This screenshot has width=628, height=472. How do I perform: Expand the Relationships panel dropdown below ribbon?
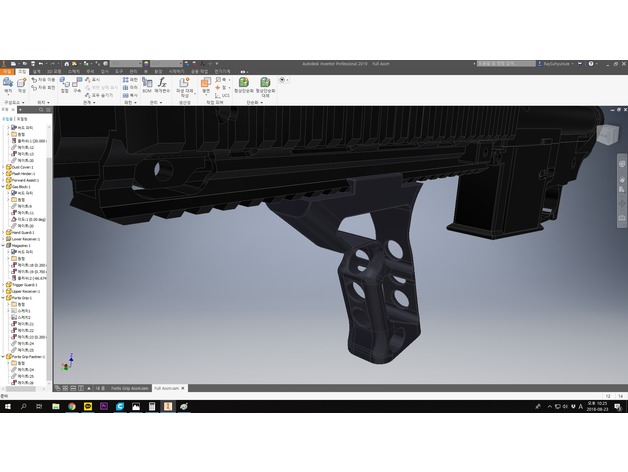[x=89, y=103]
